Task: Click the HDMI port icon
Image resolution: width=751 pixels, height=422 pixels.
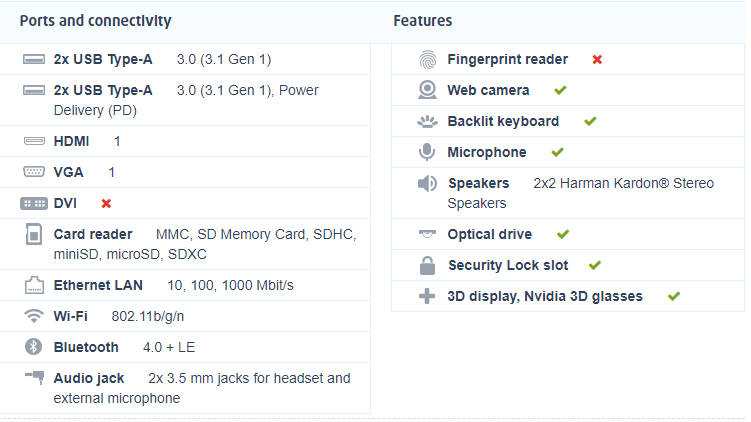Action: click(x=34, y=141)
